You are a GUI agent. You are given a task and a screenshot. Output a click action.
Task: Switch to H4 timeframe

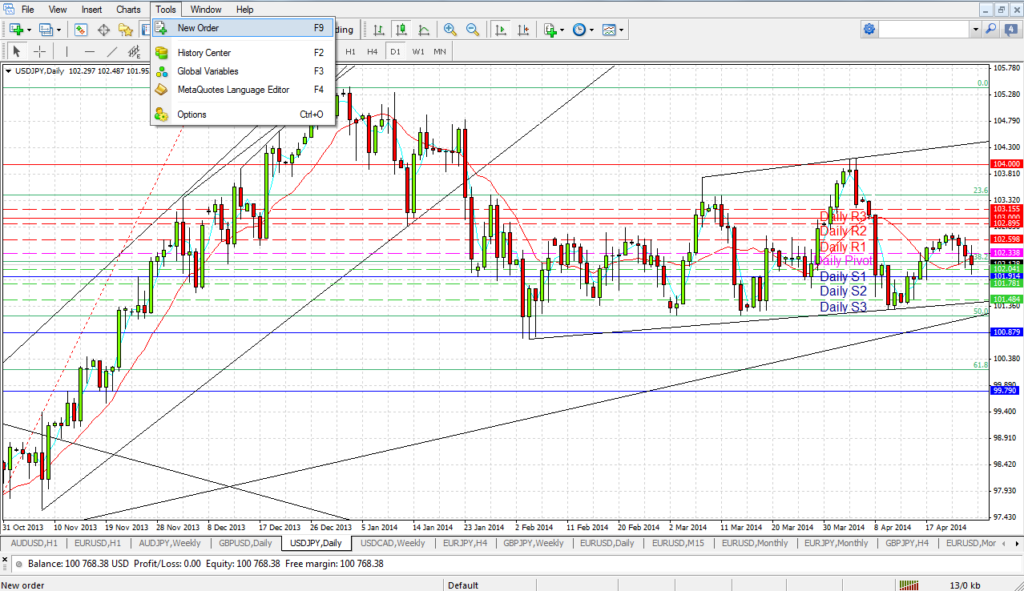(x=372, y=51)
